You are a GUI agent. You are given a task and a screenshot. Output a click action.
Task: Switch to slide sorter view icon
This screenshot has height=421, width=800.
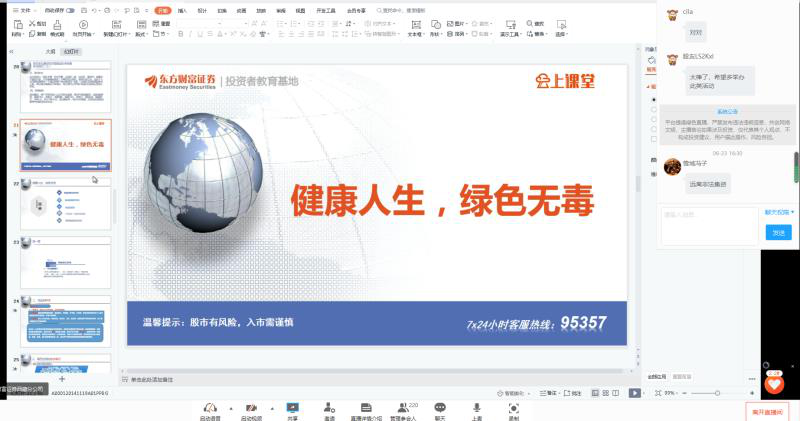(x=606, y=393)
